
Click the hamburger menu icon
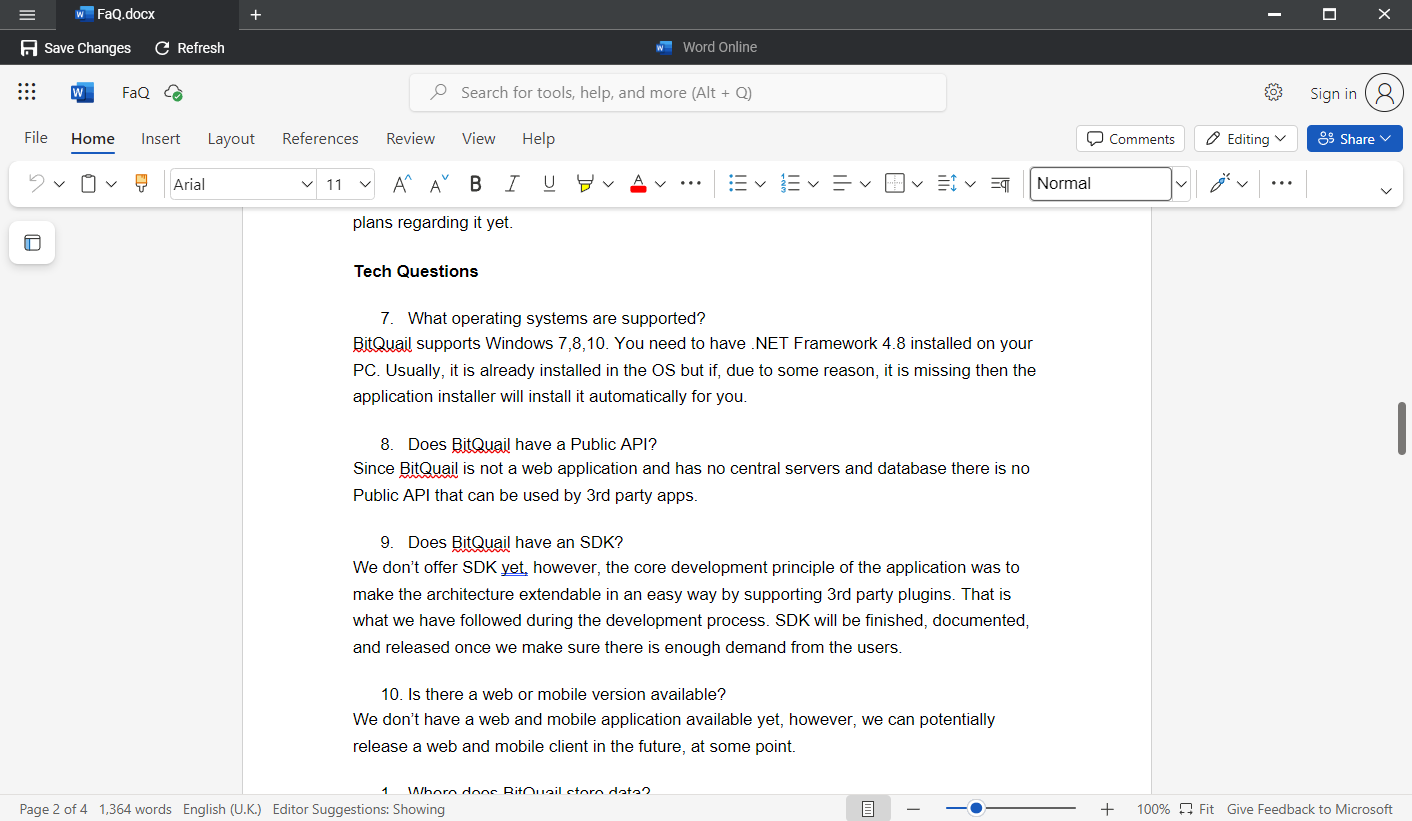click(x=27, y=15)
